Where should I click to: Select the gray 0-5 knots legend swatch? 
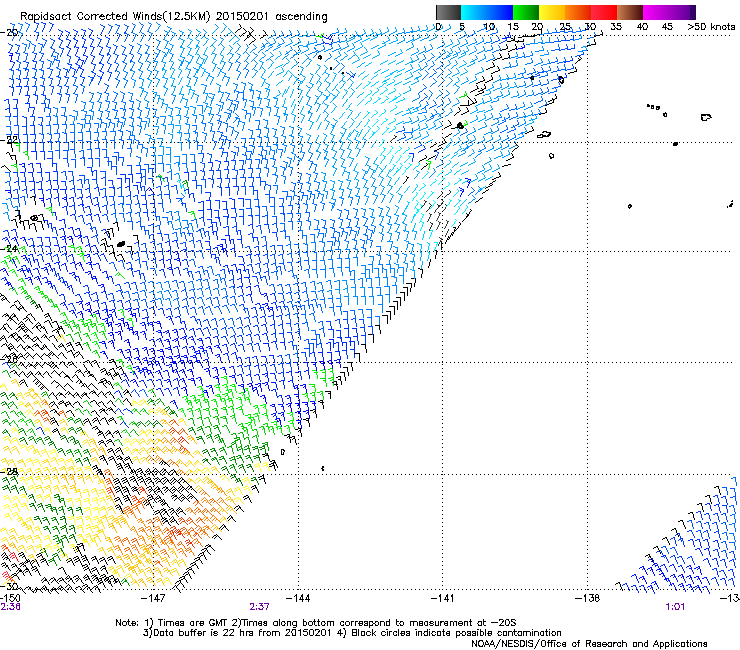tap(448, 12)
